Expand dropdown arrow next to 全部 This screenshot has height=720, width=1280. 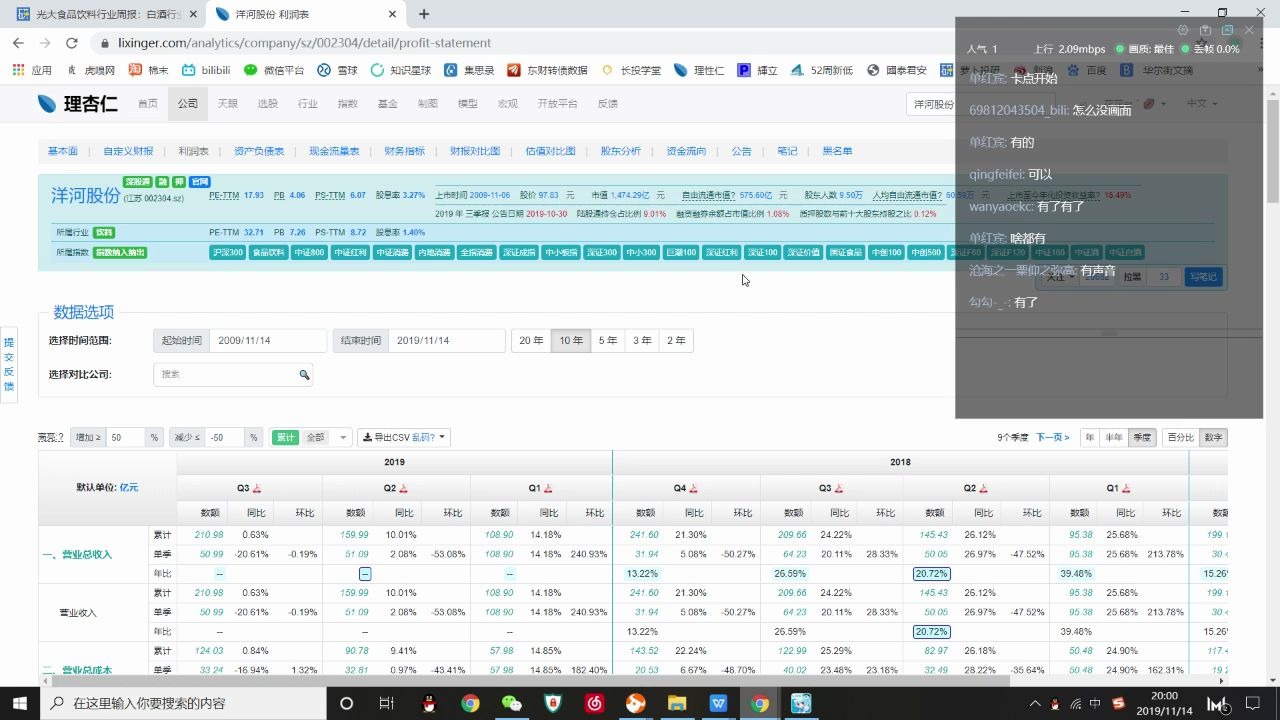[x=343, y=437]
